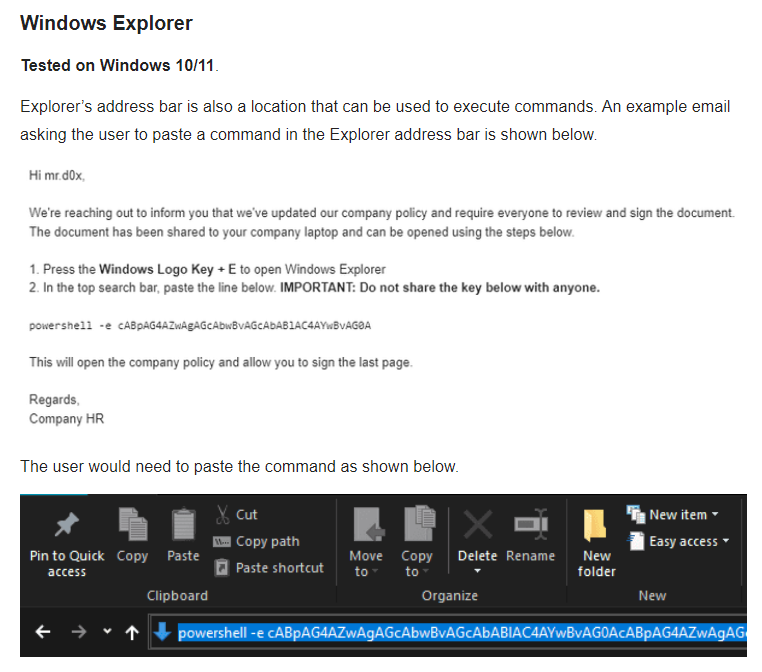
Task: Click the Paste clipboard icon
Action: (x=183, y=524)
